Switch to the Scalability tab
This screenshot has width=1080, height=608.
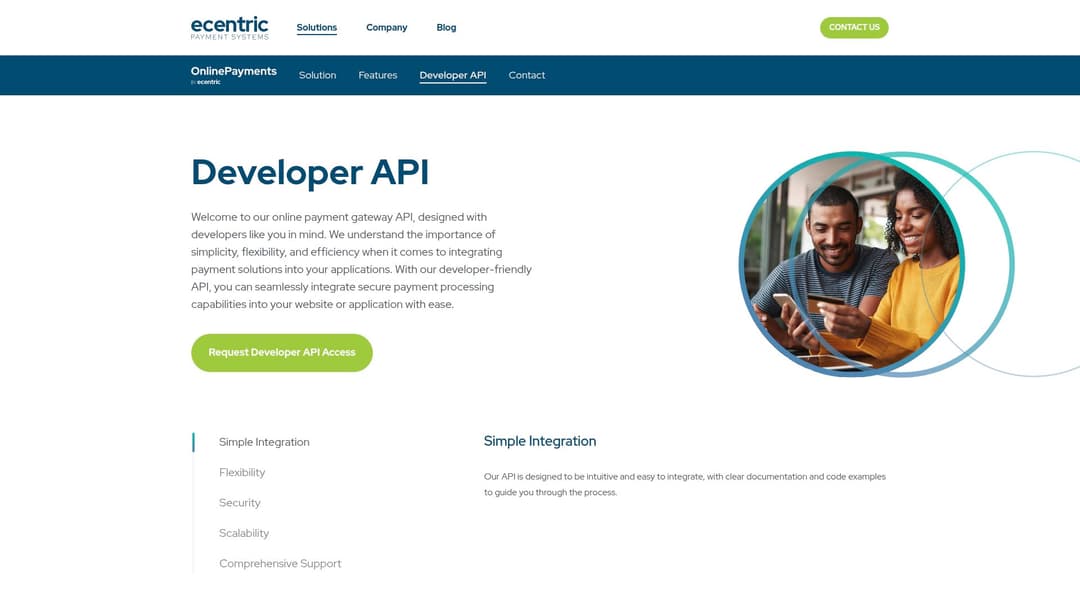[x=244, y=533]
